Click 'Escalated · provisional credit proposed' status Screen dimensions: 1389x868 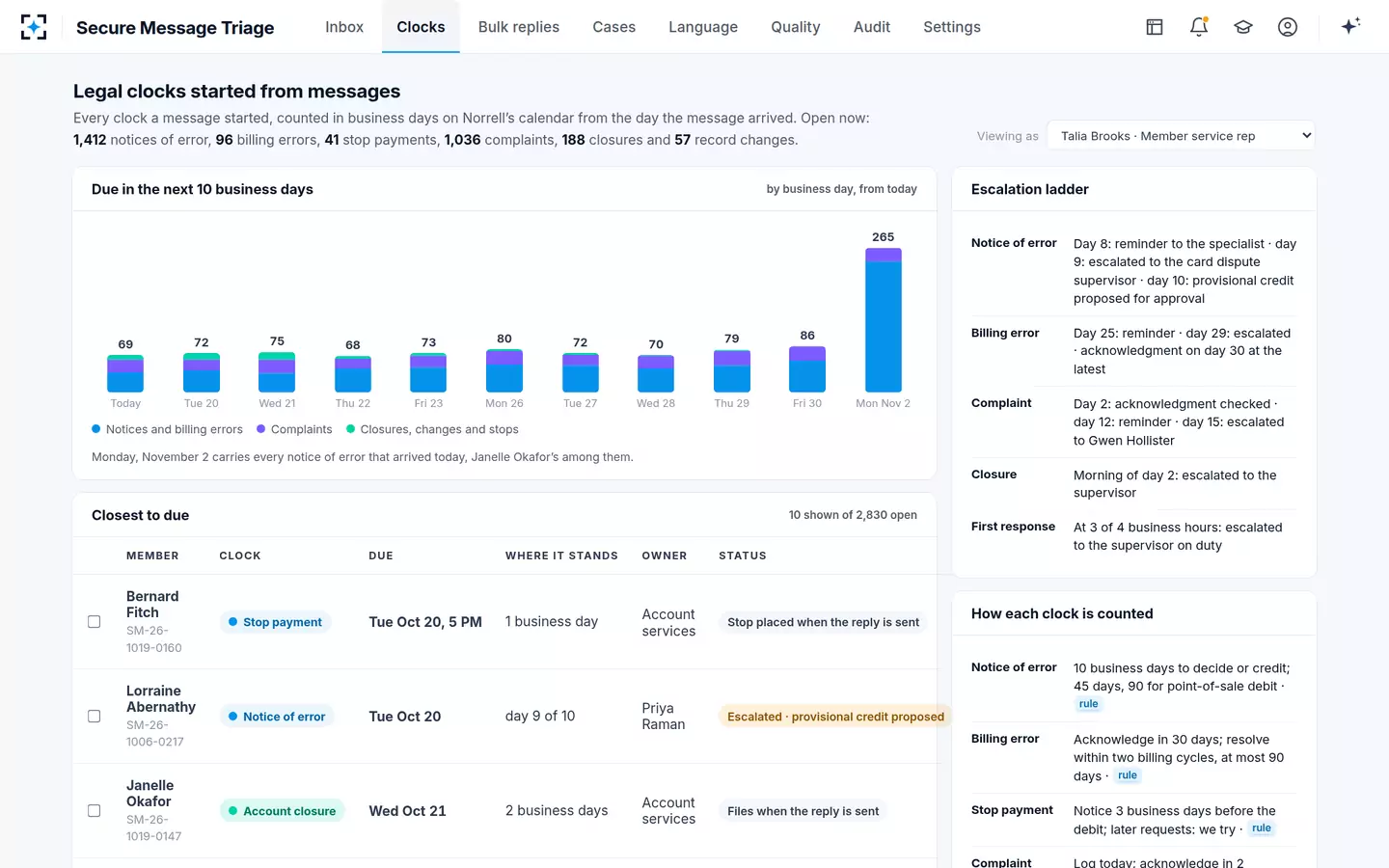tap(835, 717)
